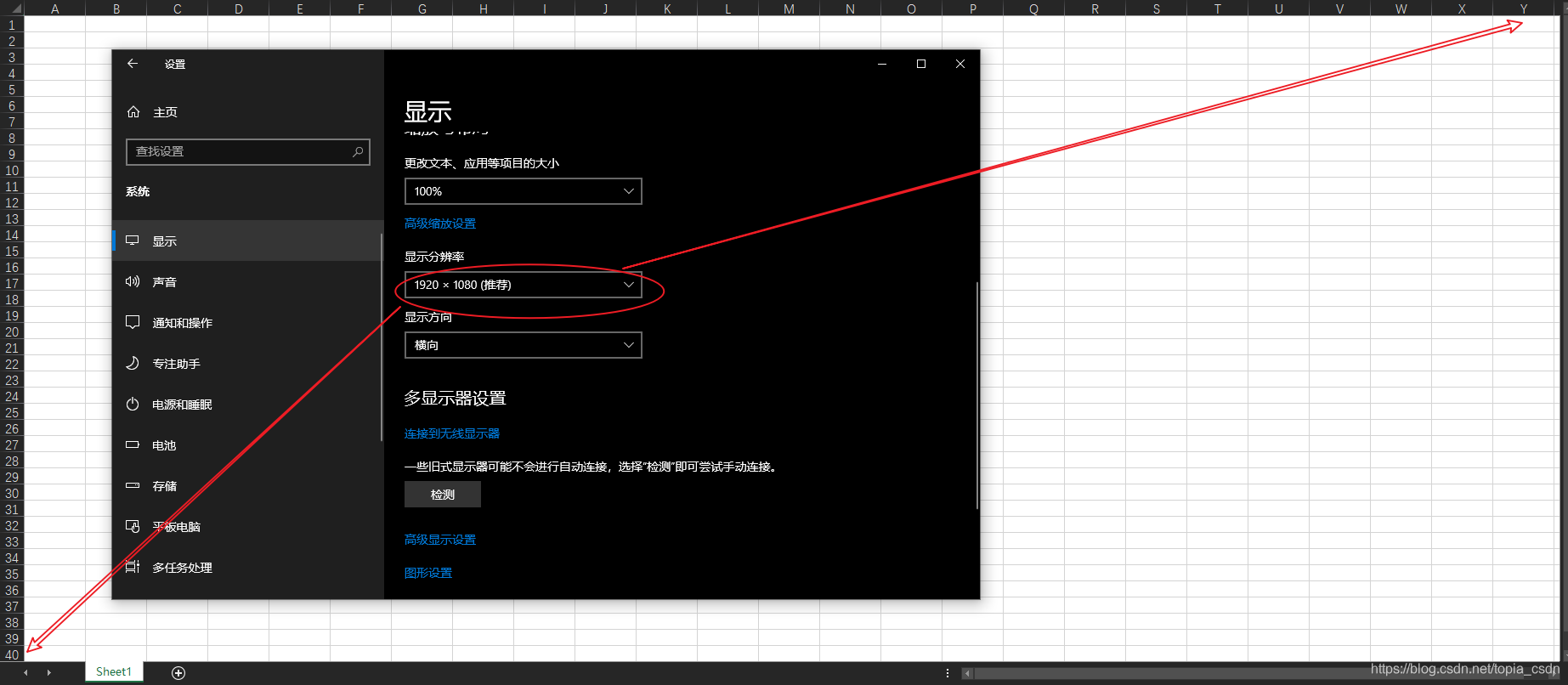Open the 100% scale dropdown
Screen dimensions: 1568x685
(523, 191)
